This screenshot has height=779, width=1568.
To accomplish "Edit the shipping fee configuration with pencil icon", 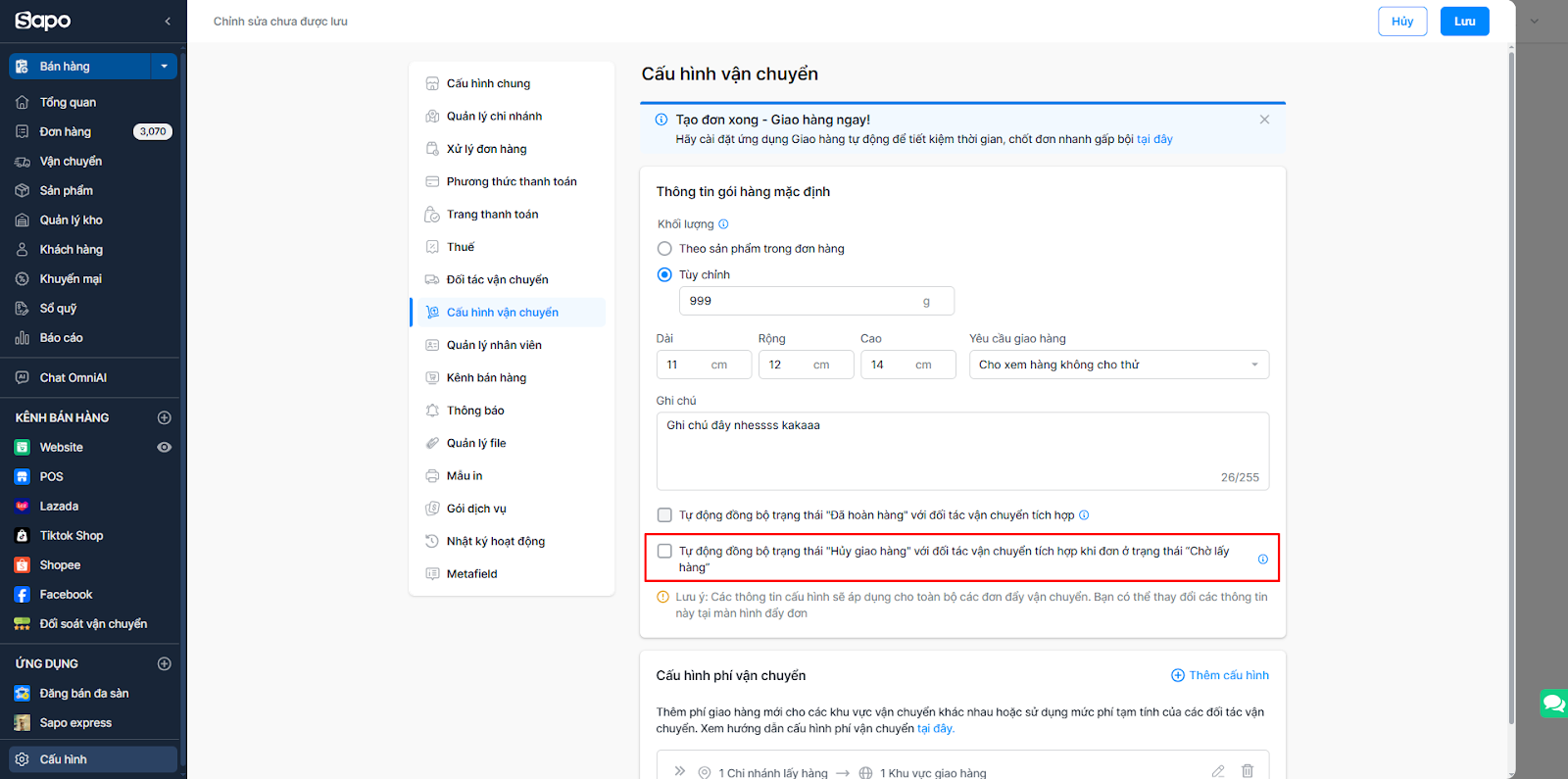I will [1217, 771].
